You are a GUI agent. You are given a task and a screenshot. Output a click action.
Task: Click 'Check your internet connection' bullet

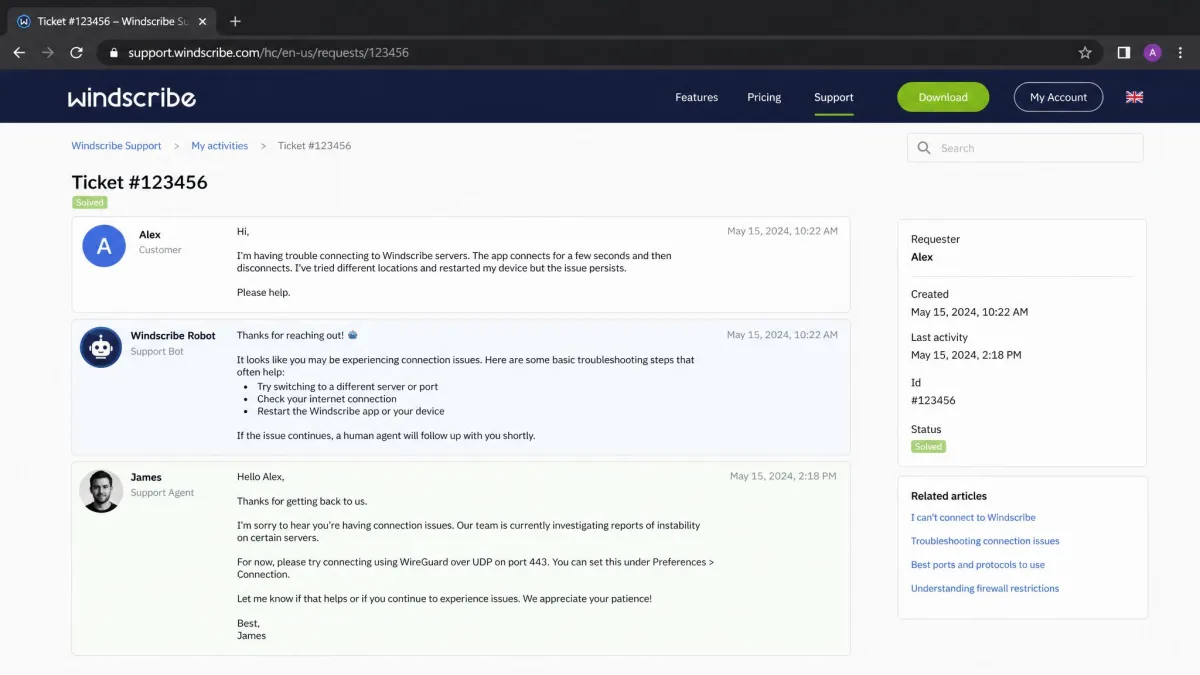point(327,399)
